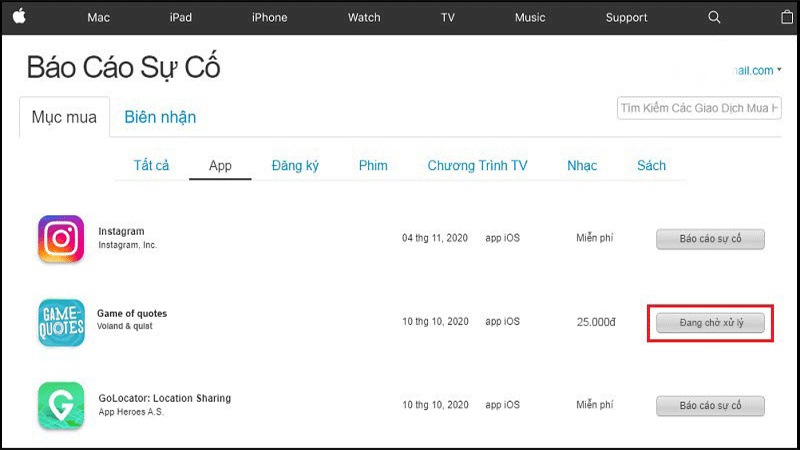This screenshot has width=800, height=450.
Task: Switch to the Biên nhận tab
Action: [160, 117]
